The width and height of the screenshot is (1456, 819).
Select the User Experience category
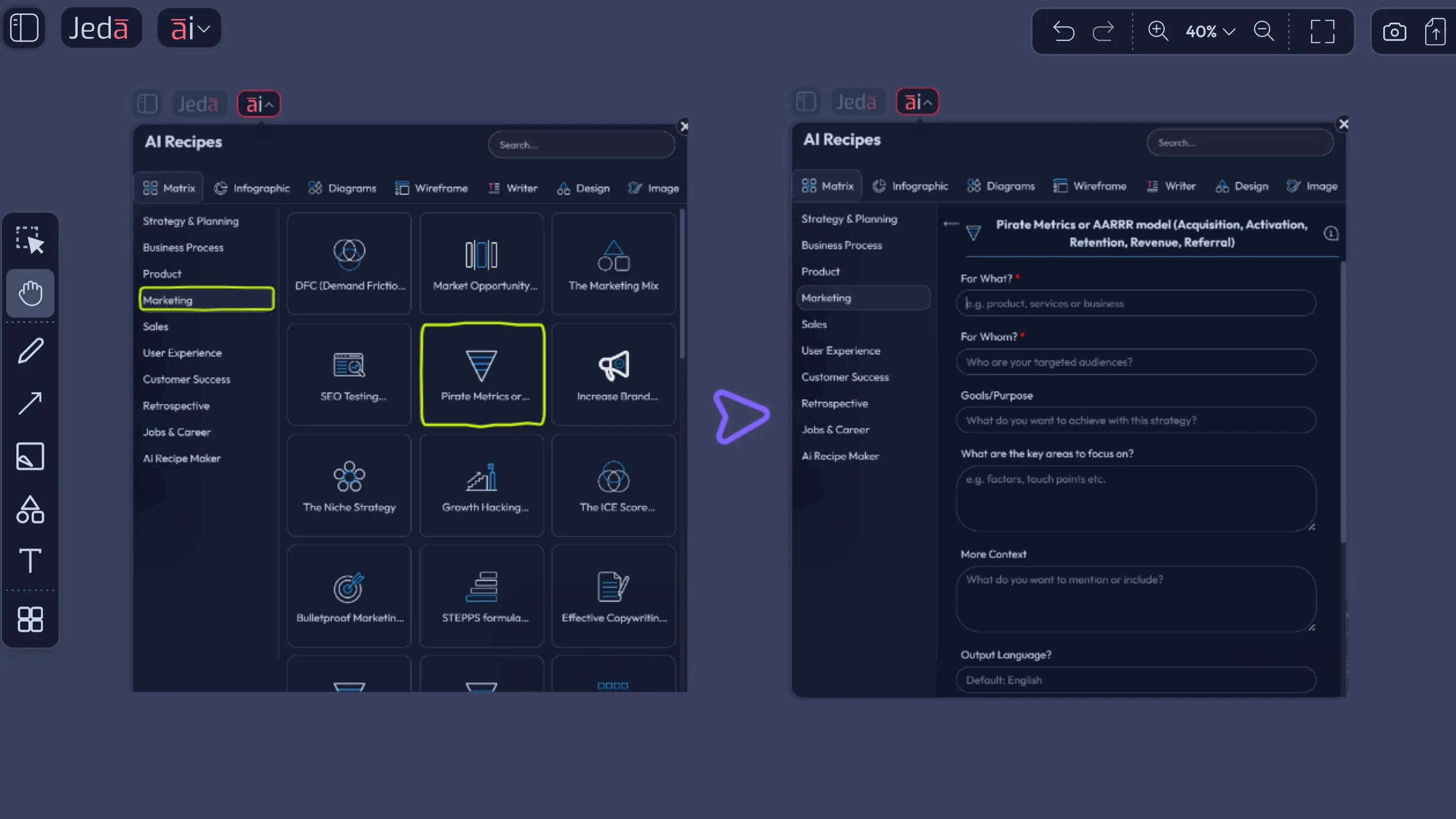(x=182, y=352)
